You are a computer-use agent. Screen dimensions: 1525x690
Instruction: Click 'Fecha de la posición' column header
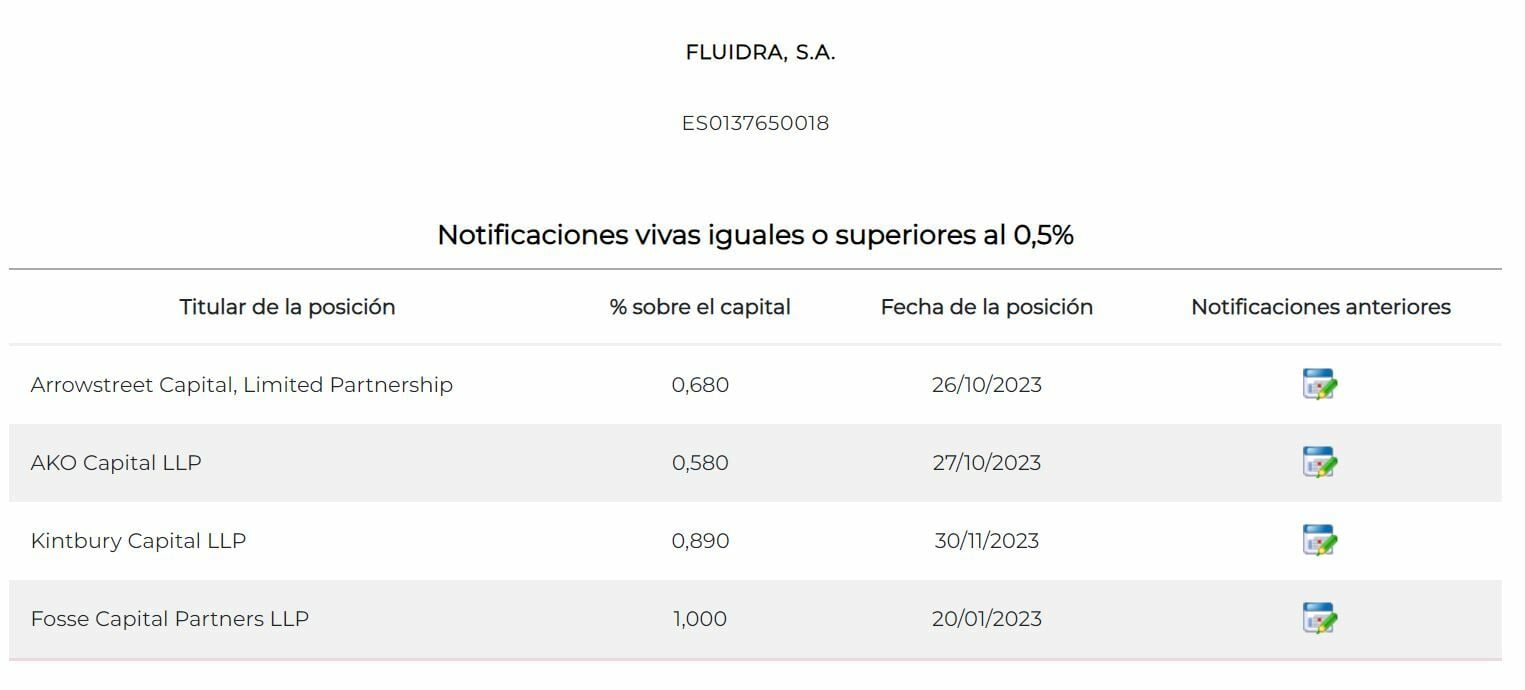point(986,307)
